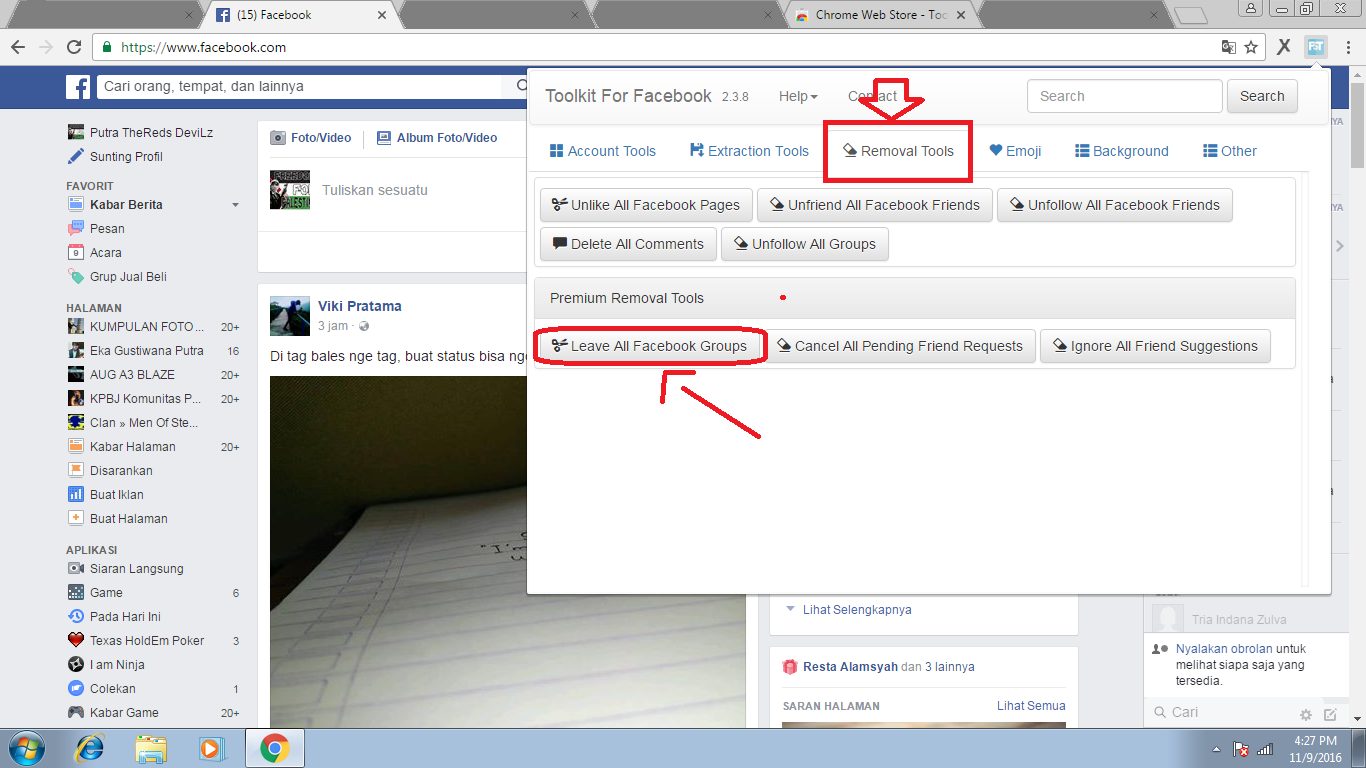The height and width of the screenshot is (768, 1366).
Task: Select the Removal Tools tab
Action: [898, 151]
